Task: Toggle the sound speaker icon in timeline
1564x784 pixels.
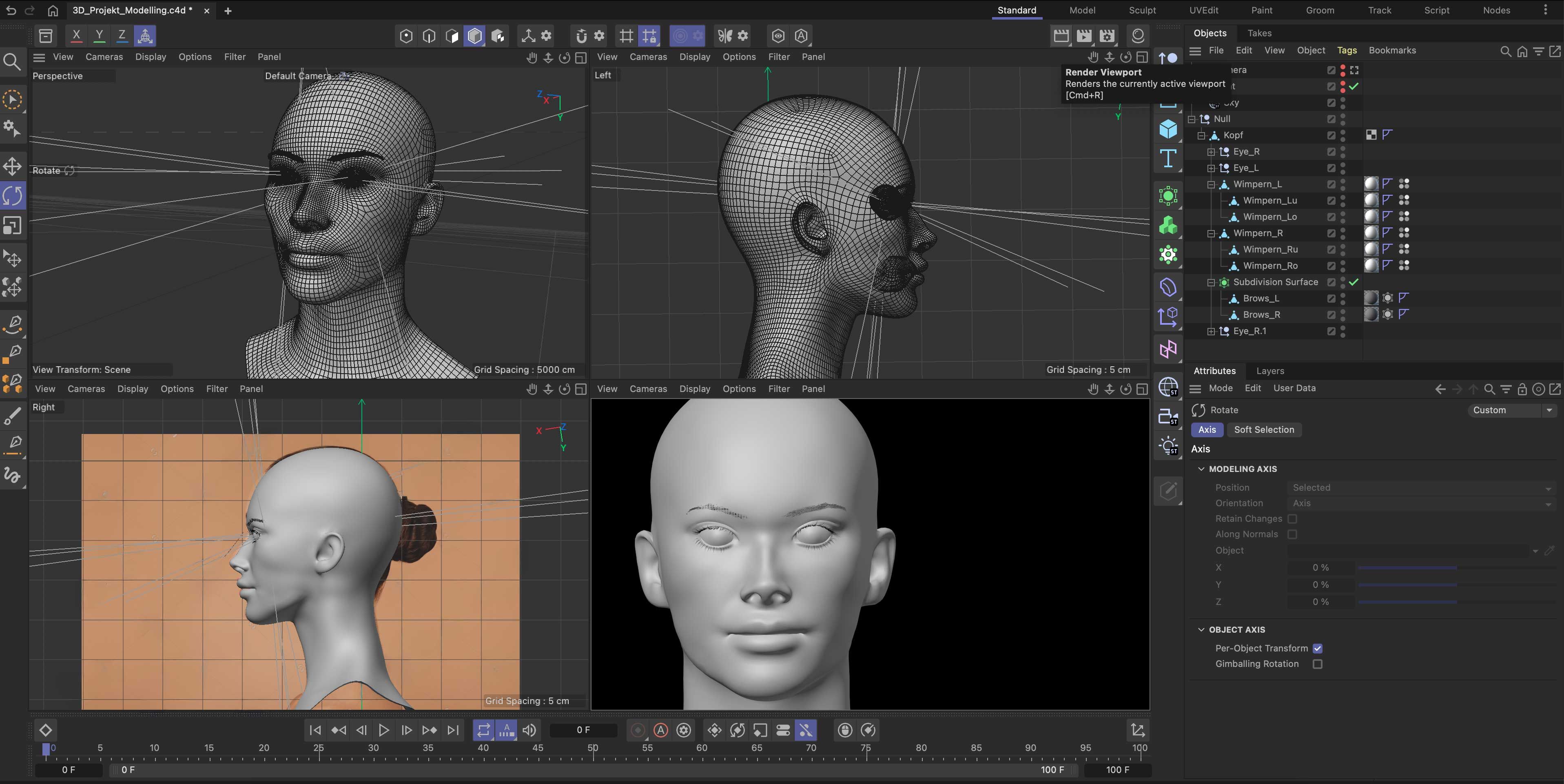Action: point(529,730)
